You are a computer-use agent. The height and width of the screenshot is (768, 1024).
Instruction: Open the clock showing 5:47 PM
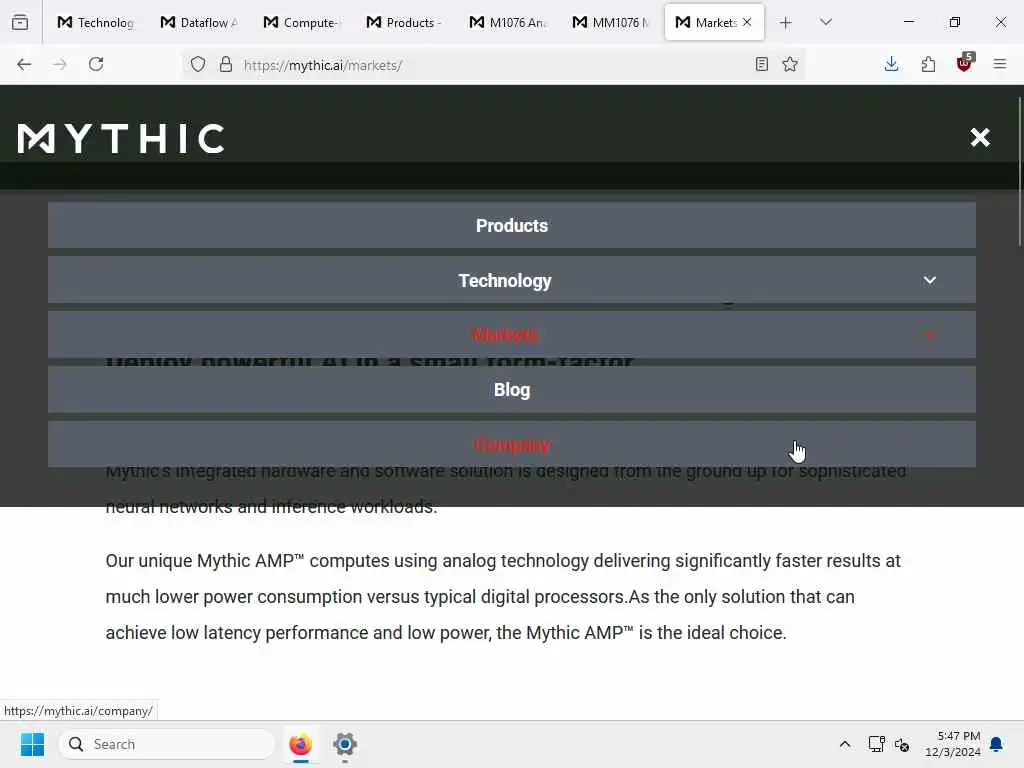[953, 744]
